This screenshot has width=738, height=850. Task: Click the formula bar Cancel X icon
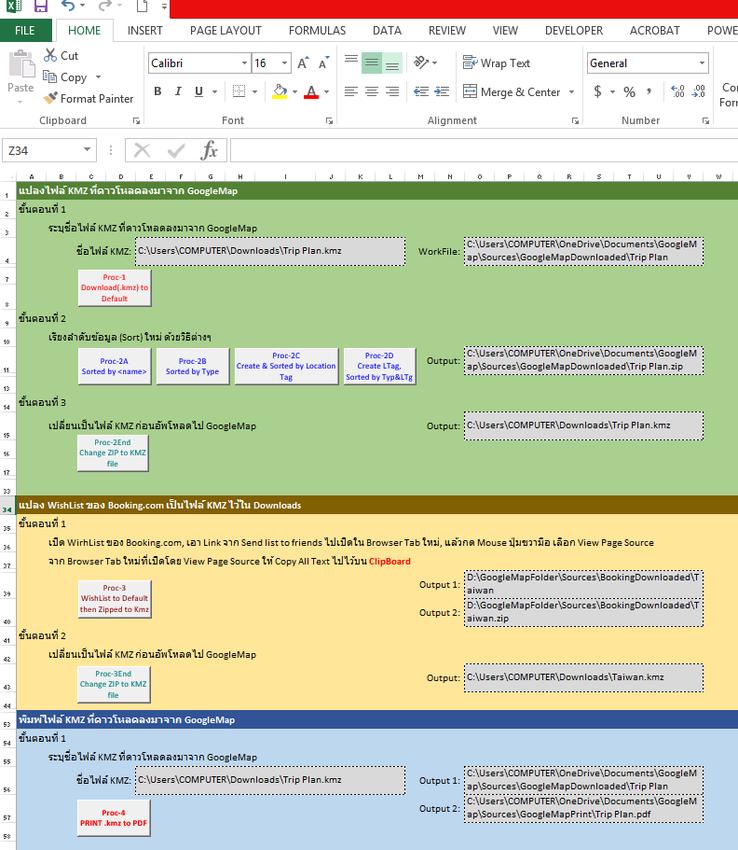pos(142,150)
